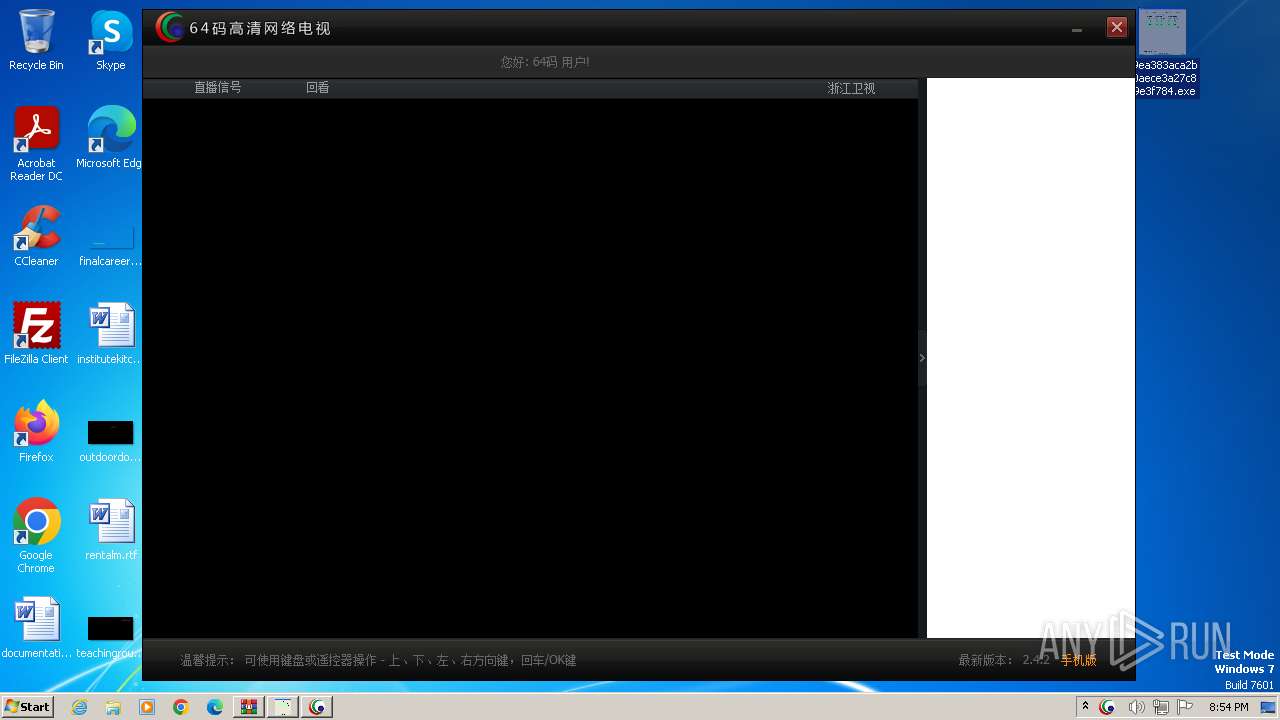Open Microsoft Edge desktop shortcut
Viewport: 1280px width, 720px height.
pos(110,137)
